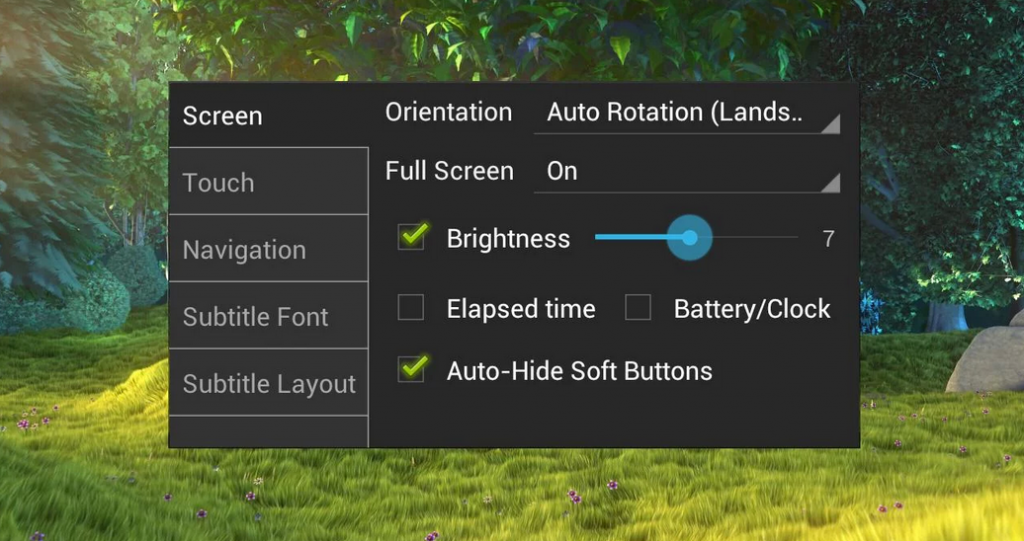Enable the Elapsed time checkbox
1024x541 pixels.
click(411, 309)
